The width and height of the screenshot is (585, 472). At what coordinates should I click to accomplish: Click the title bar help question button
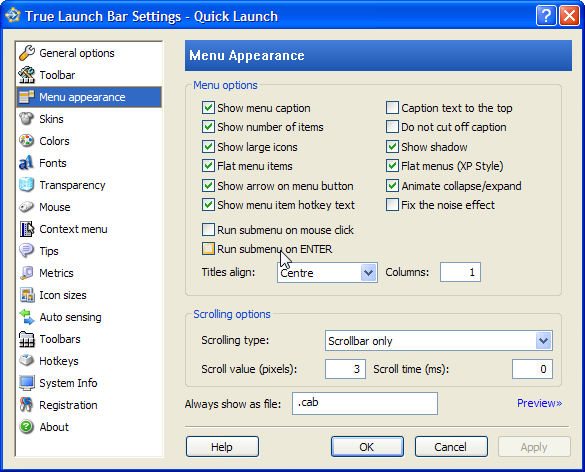(546, 16)
